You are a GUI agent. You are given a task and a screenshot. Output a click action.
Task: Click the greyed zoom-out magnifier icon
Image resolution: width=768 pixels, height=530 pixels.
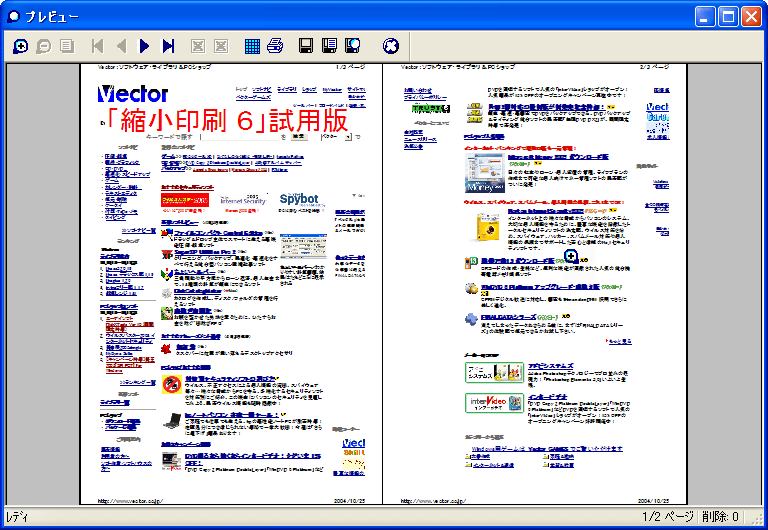44,47
